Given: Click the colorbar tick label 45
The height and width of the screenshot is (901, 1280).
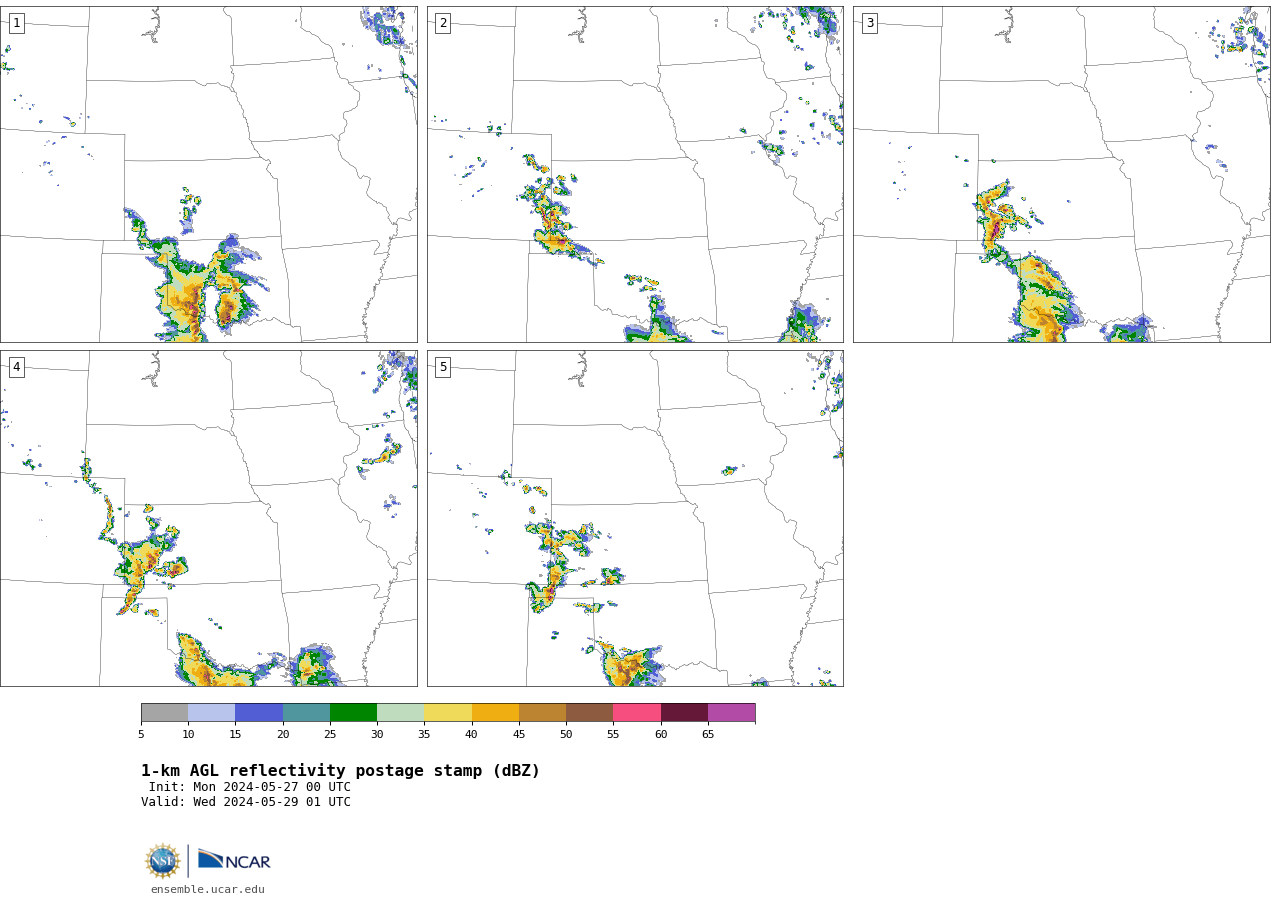Looking at the screenshot, I should pyautogui.click(x=519, y=735).
